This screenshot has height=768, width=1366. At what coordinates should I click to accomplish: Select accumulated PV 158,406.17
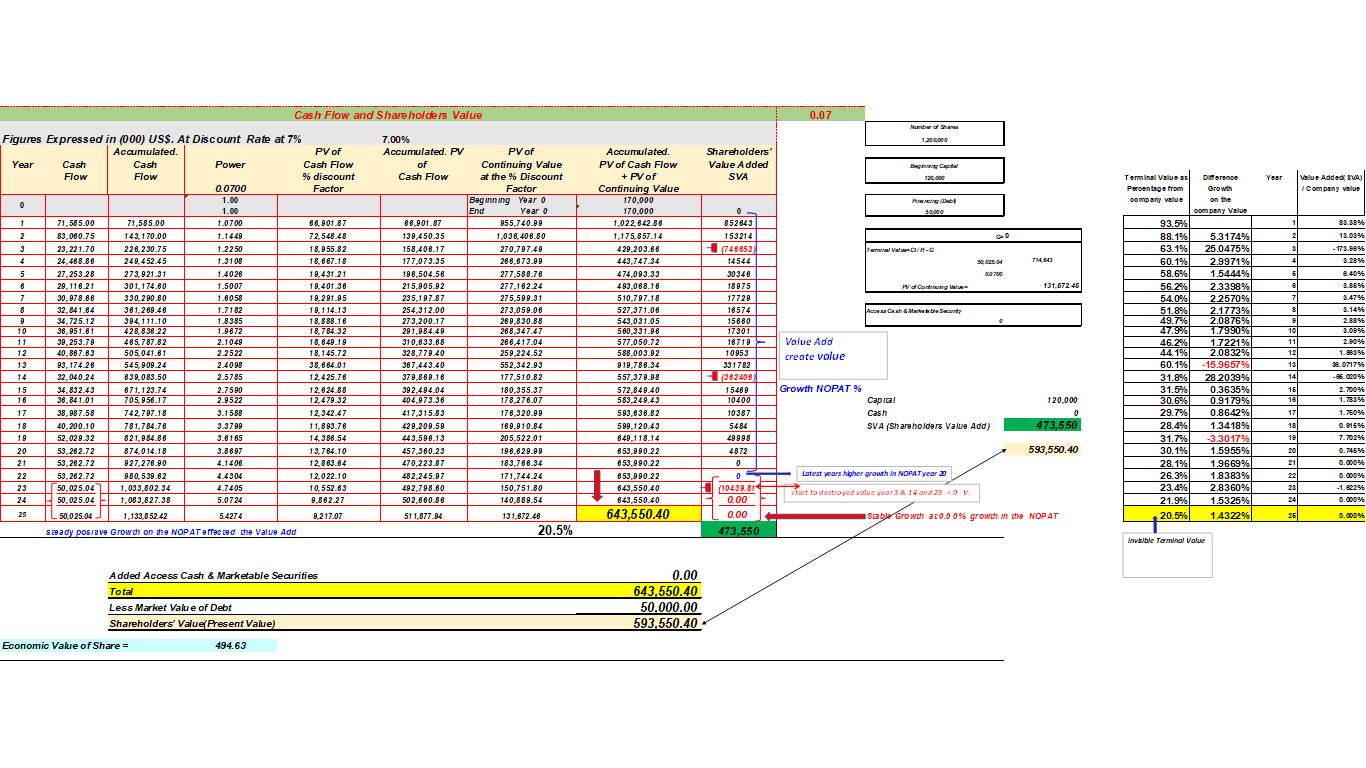point(423,247)
